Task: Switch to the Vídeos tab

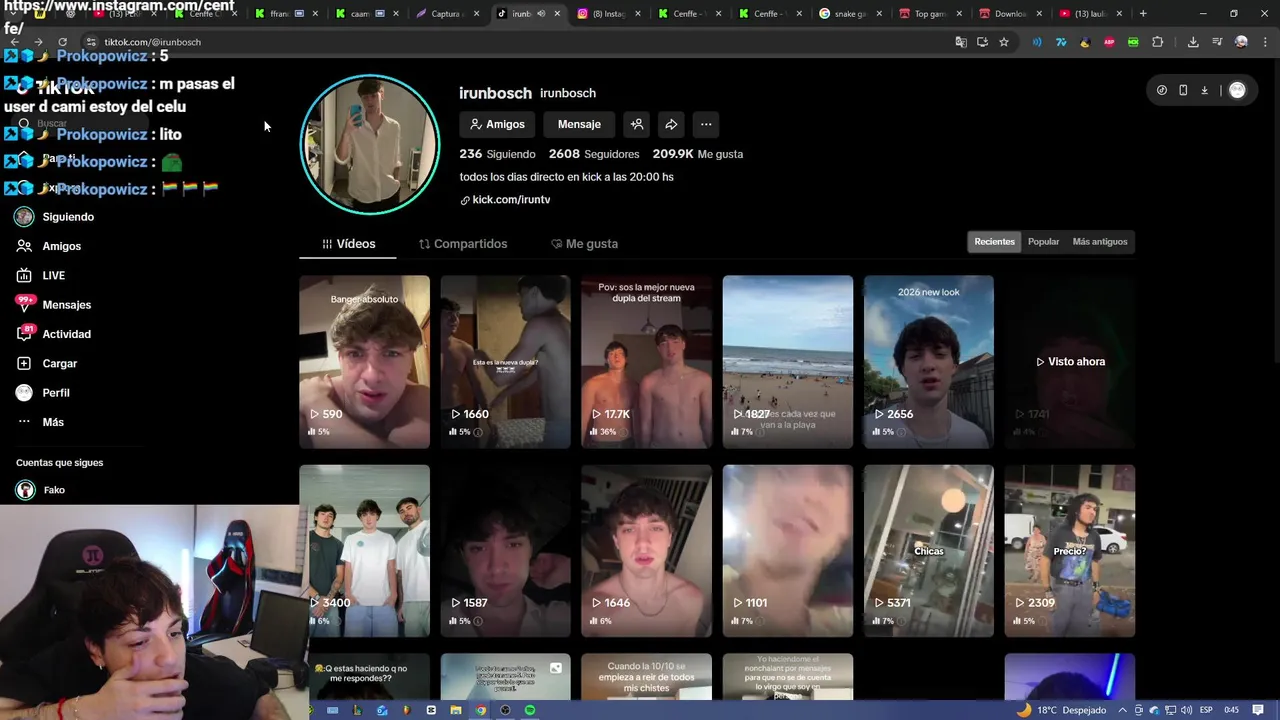Action: pos(348,244)
